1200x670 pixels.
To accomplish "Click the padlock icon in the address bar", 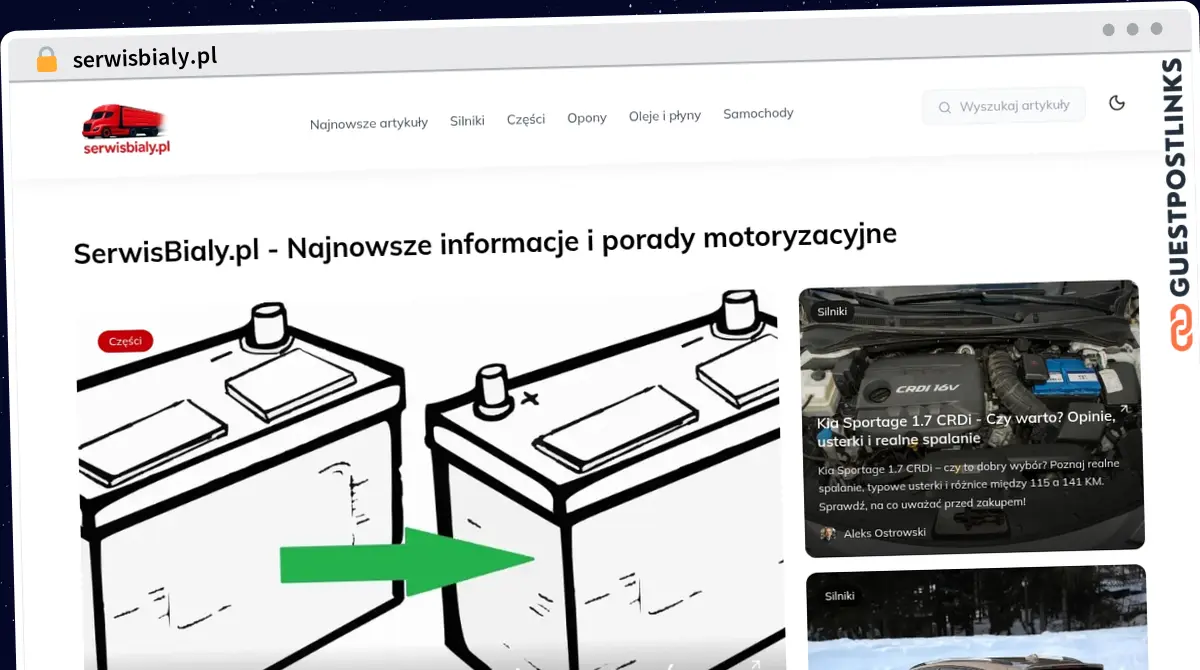I will 46,60.
